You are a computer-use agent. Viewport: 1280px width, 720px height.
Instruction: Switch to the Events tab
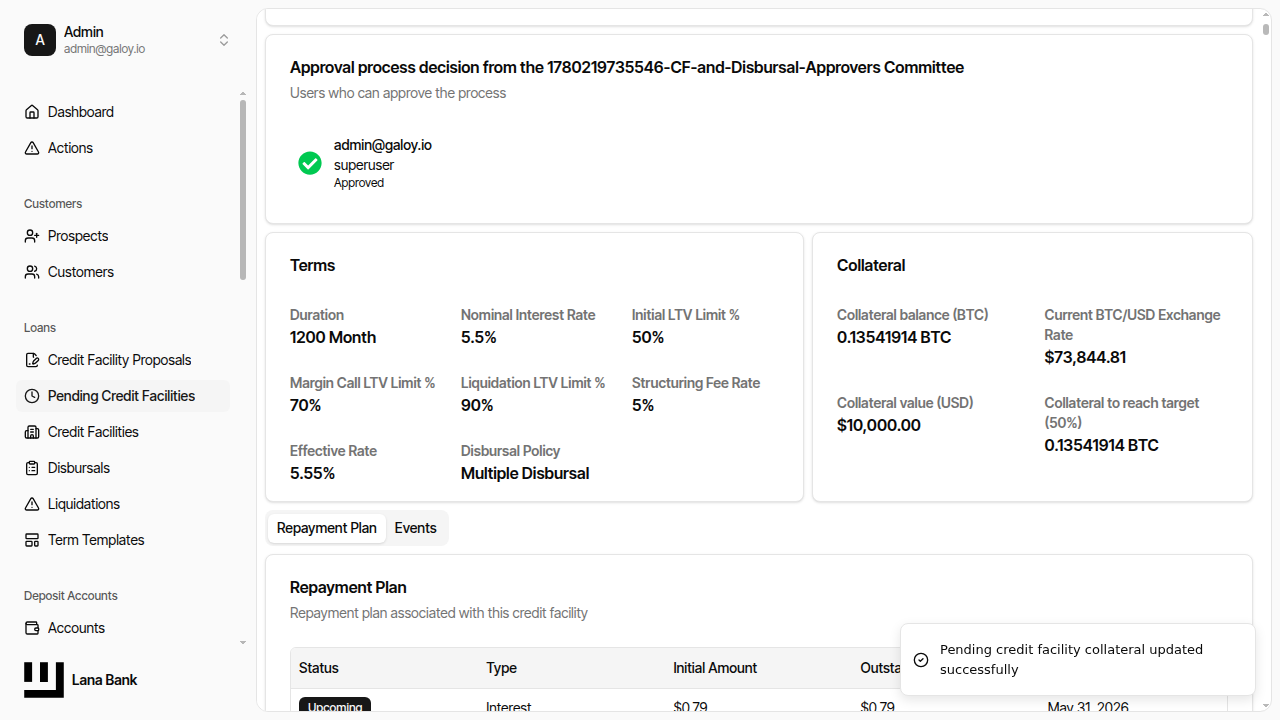click(416, 528)
